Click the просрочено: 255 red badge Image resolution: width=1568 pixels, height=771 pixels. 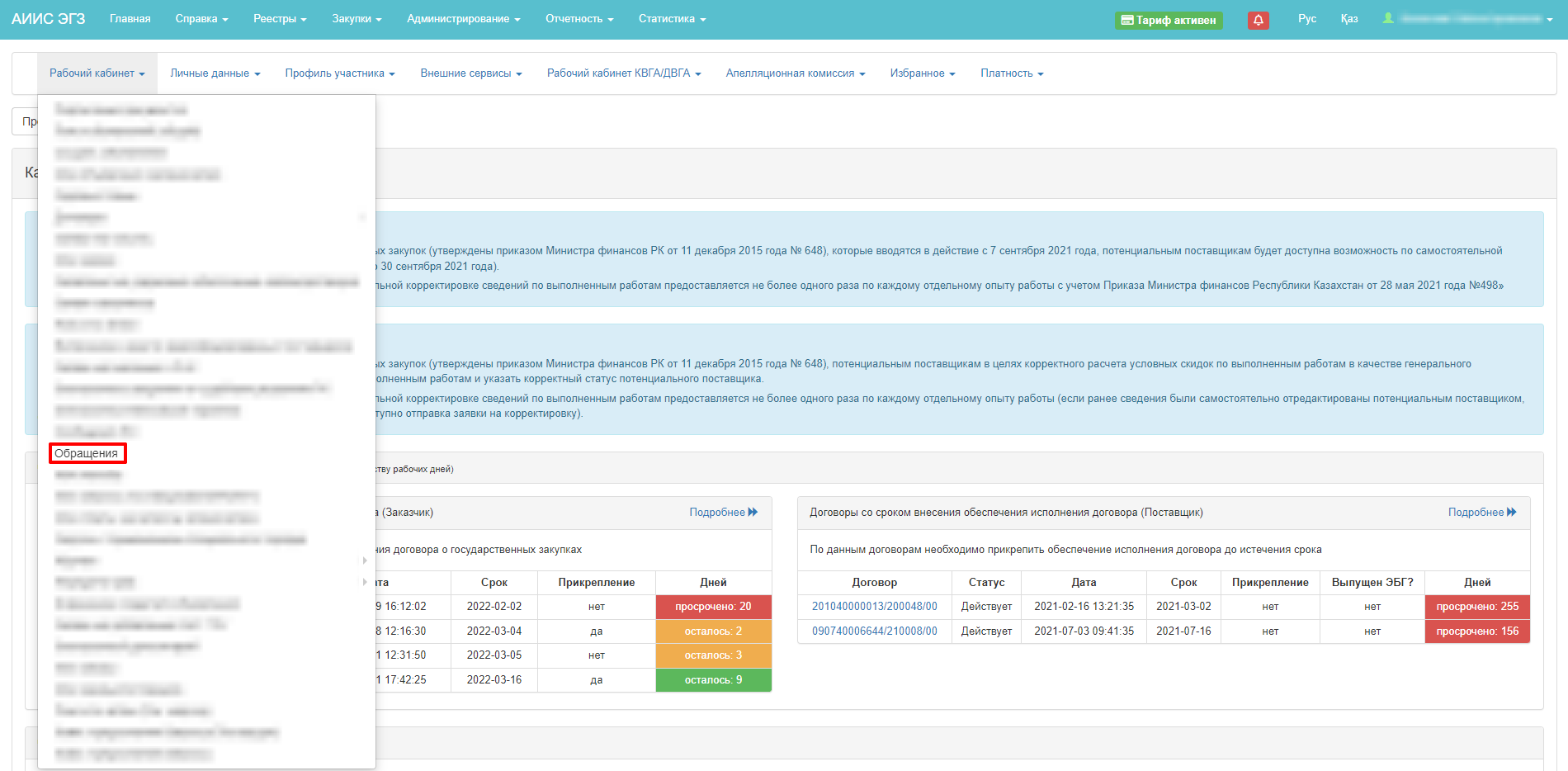pos(1477,607)
